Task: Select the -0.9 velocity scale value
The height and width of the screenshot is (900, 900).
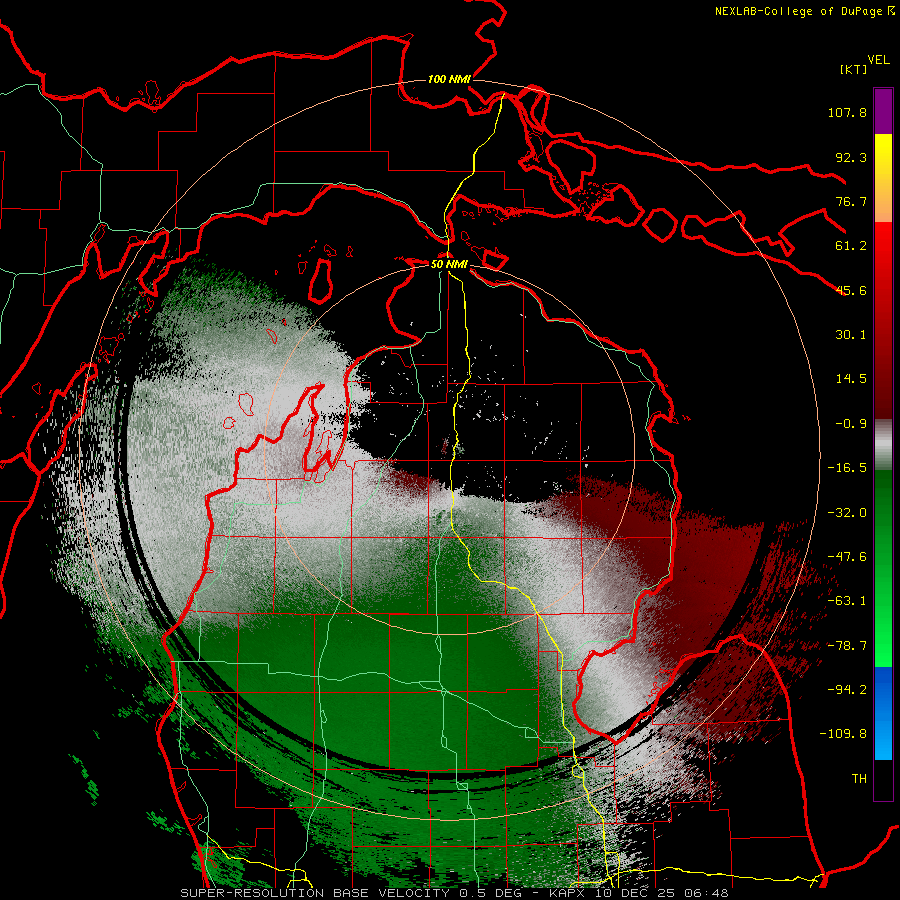Action: click(x=851, y=424)
